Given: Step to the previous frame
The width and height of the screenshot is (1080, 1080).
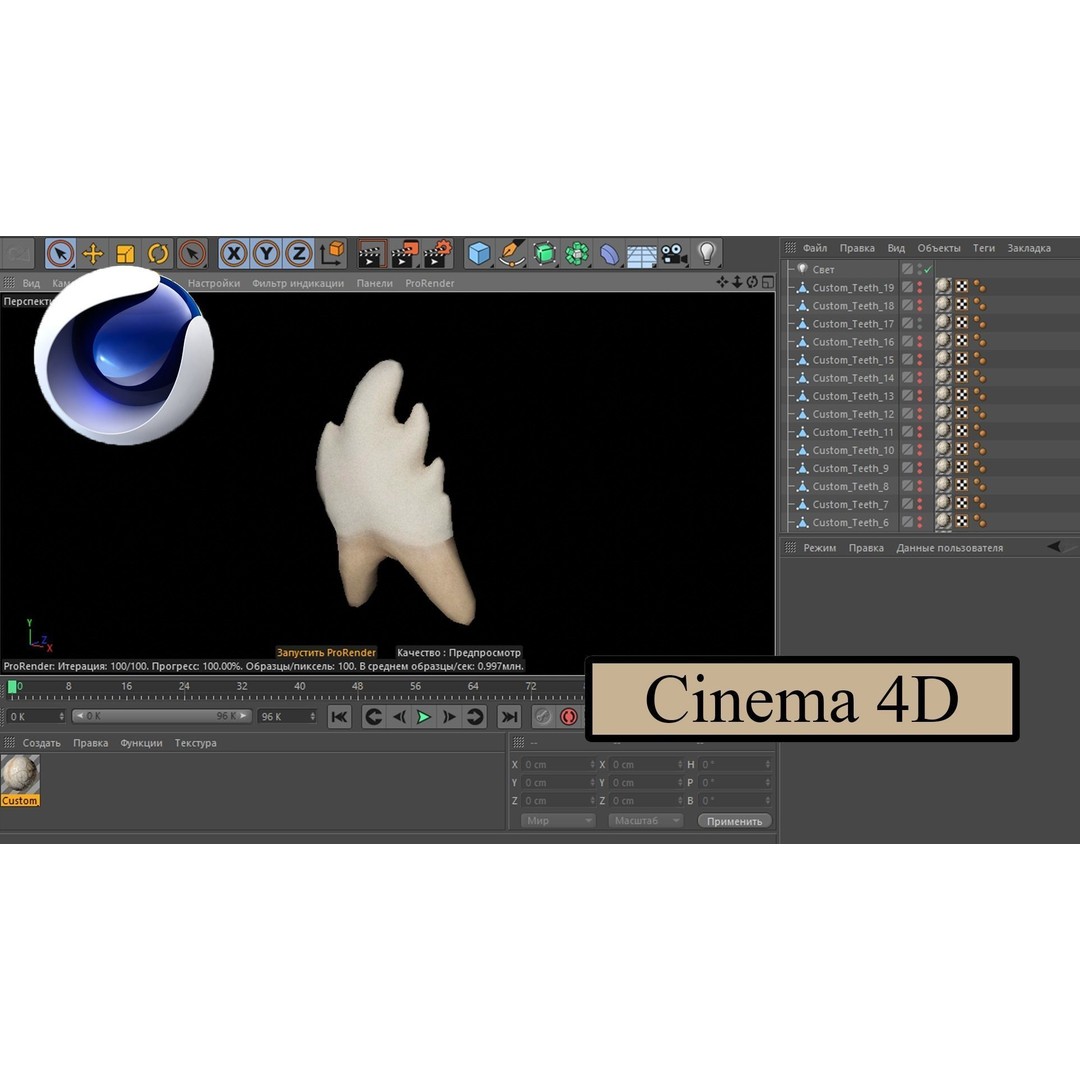Looking at the screenshot, I should click(399, 717).
